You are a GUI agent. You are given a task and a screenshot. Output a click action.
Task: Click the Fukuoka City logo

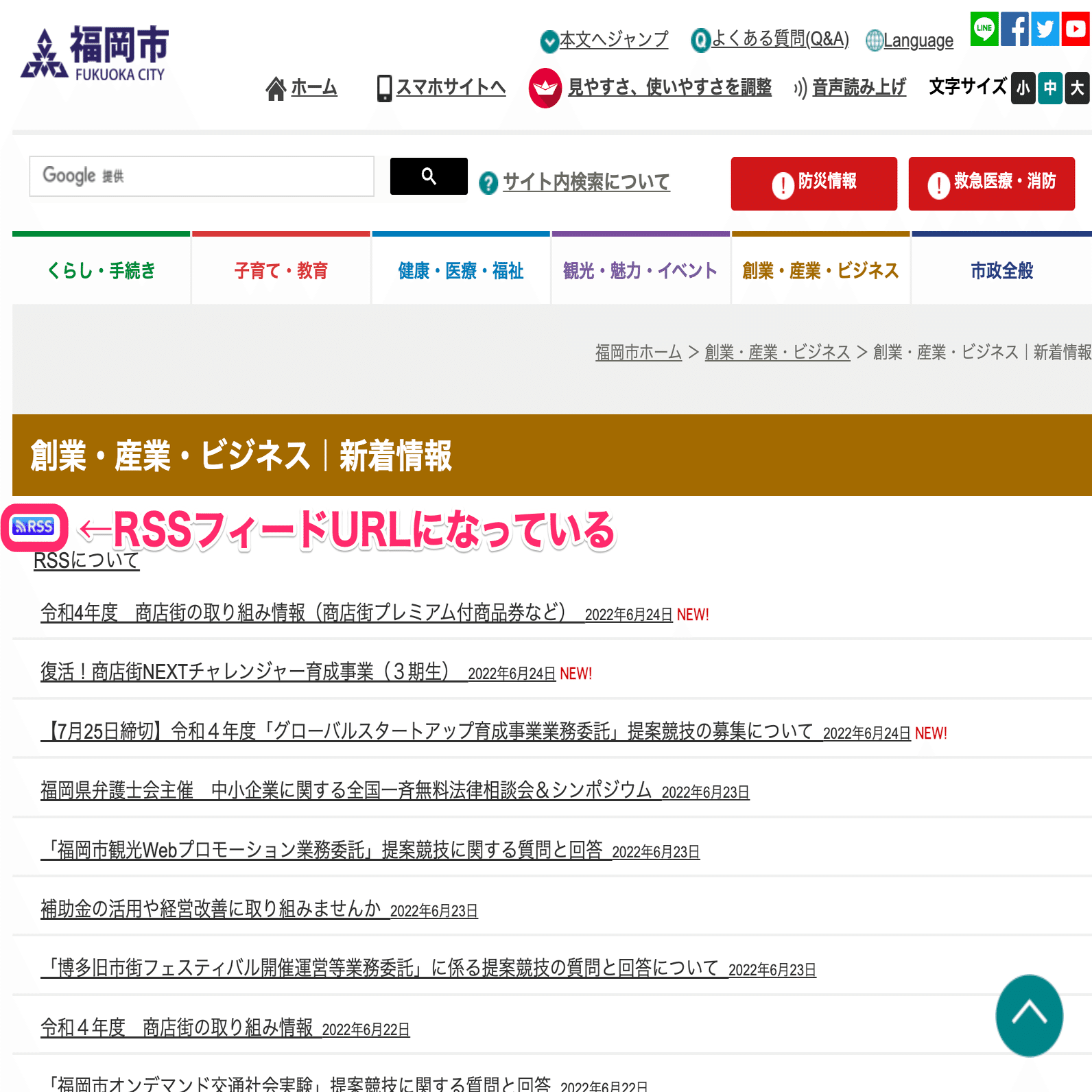coord(95,54)
